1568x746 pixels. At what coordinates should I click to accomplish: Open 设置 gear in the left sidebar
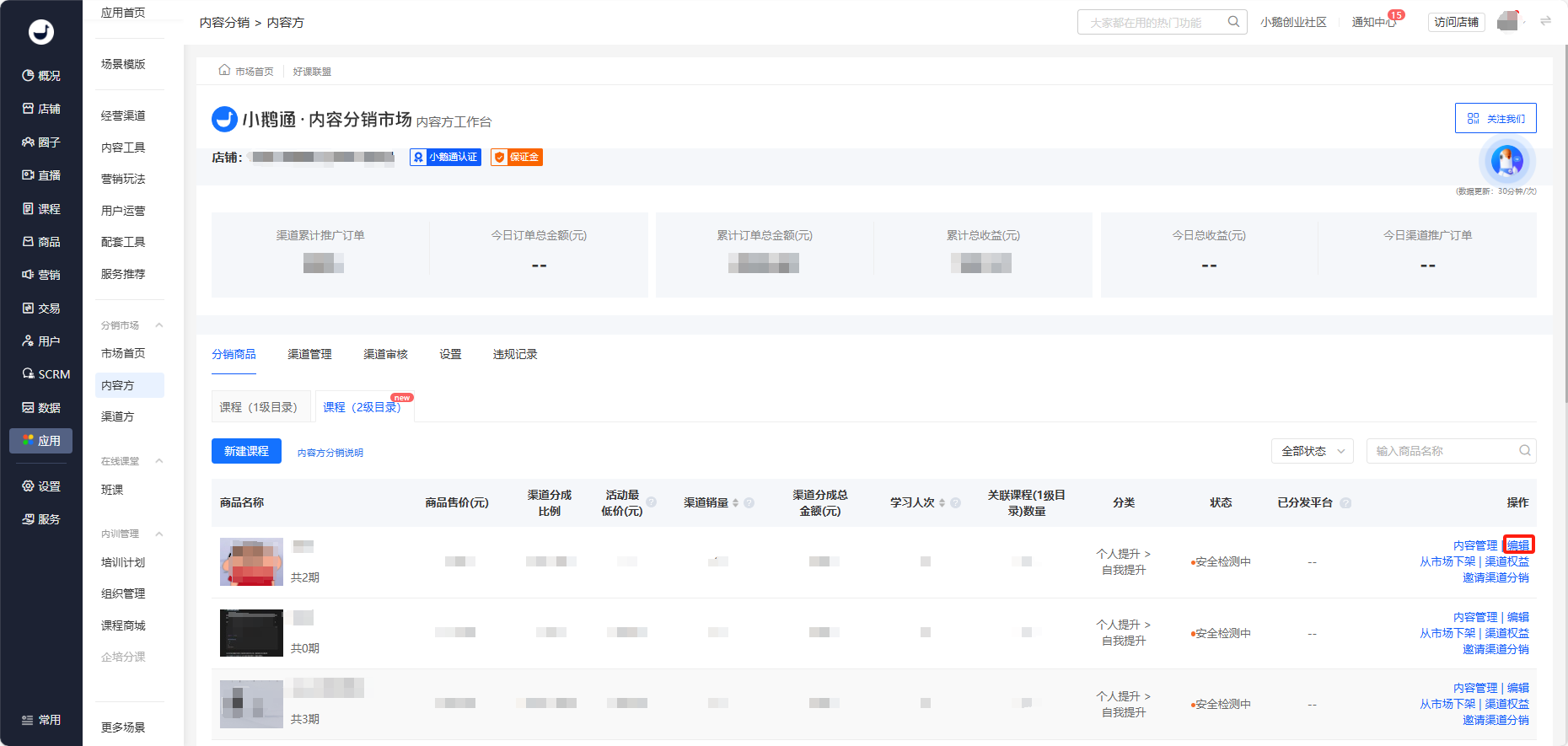click(x=28, y=486)
